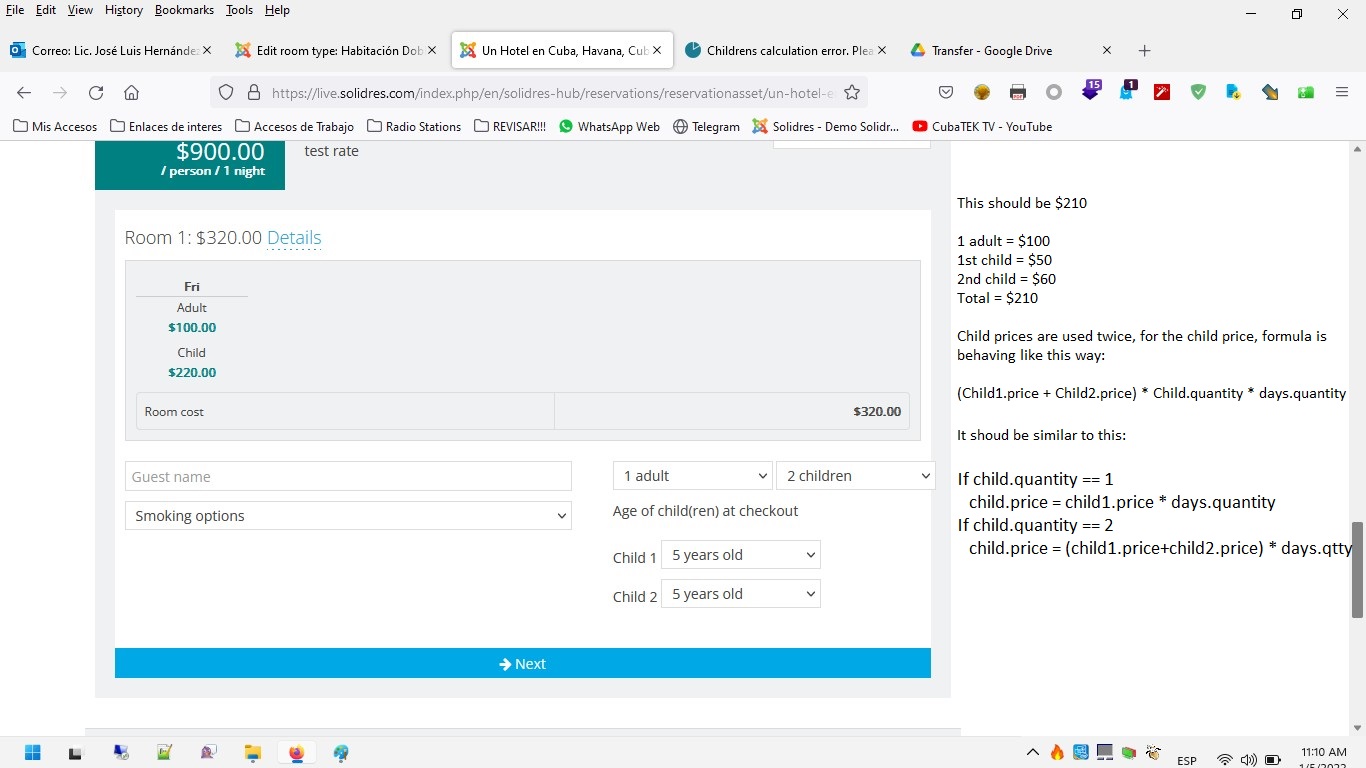Click the printer extension icon
The height and width of the screenshot is (768, 1366).
pyautogui.click(x=1018, y=93)
